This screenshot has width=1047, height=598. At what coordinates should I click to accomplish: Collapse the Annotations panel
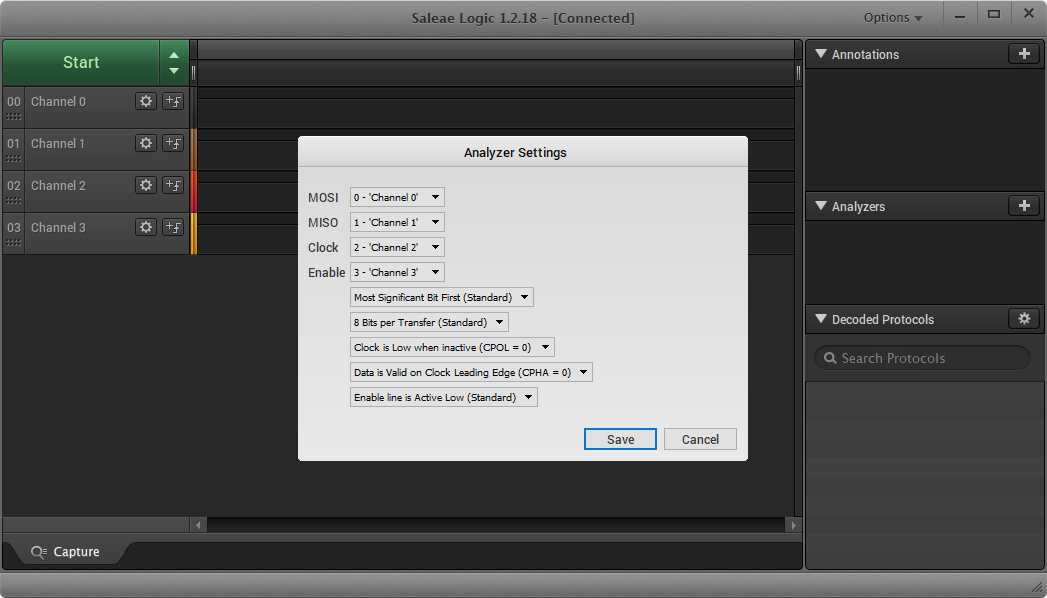coord(820,55)
